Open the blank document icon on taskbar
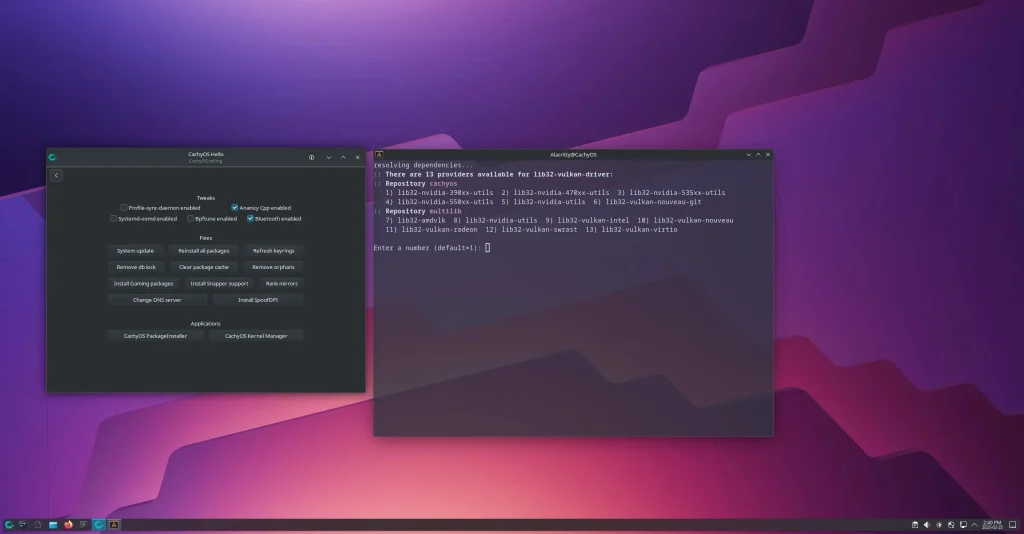 coord(38,524)
